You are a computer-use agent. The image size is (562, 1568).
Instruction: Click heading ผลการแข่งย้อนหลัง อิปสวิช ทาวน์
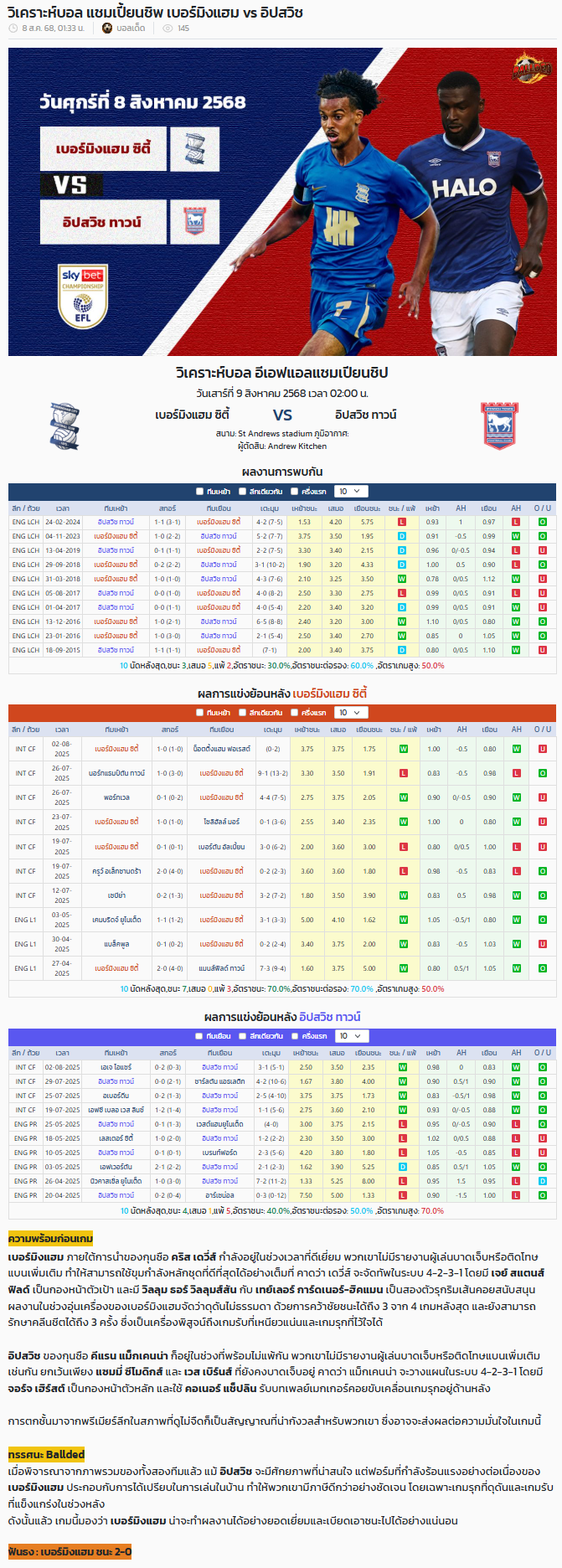[x=282, y=1017]
